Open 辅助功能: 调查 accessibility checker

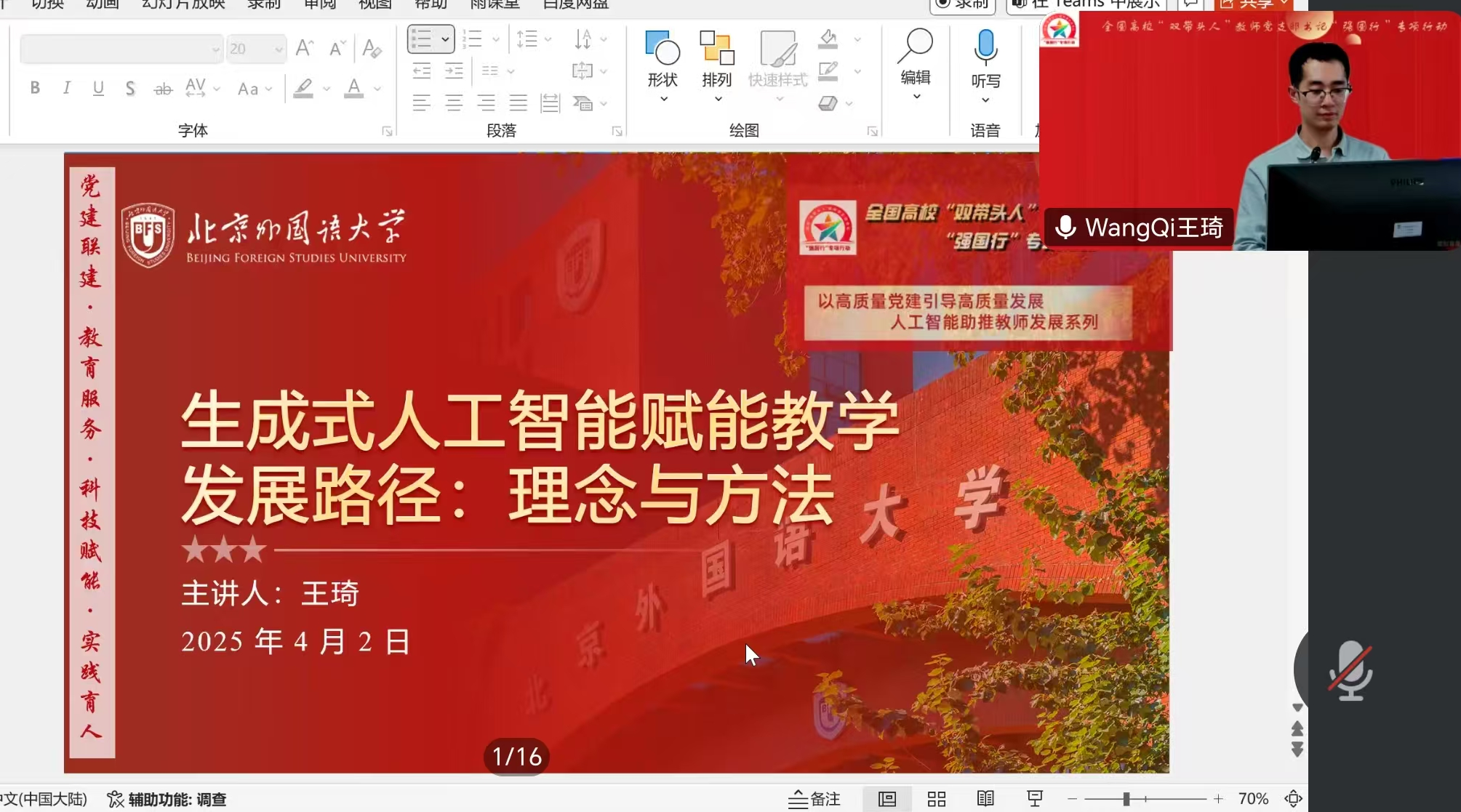click(167, 800)
